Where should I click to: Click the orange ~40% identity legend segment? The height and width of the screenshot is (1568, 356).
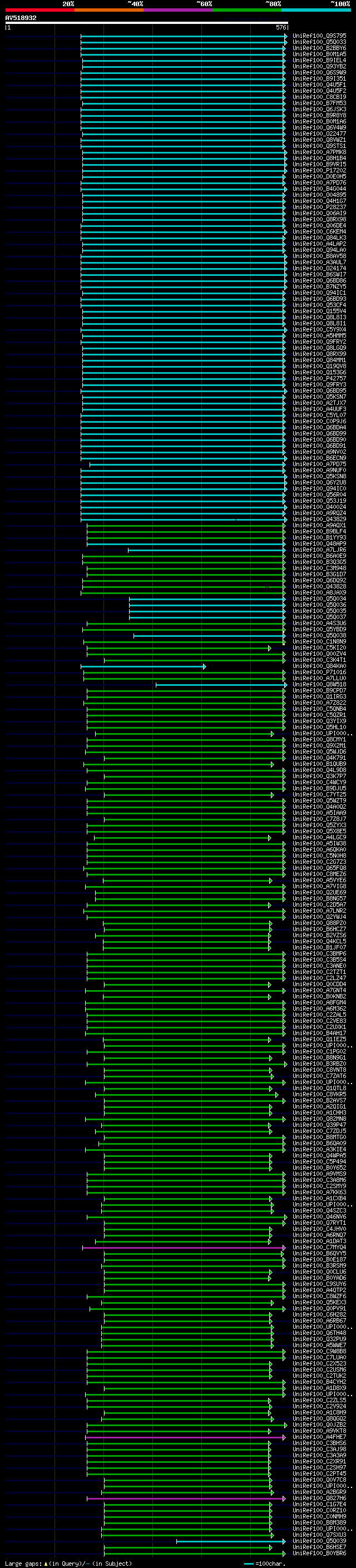pos(109,10)
